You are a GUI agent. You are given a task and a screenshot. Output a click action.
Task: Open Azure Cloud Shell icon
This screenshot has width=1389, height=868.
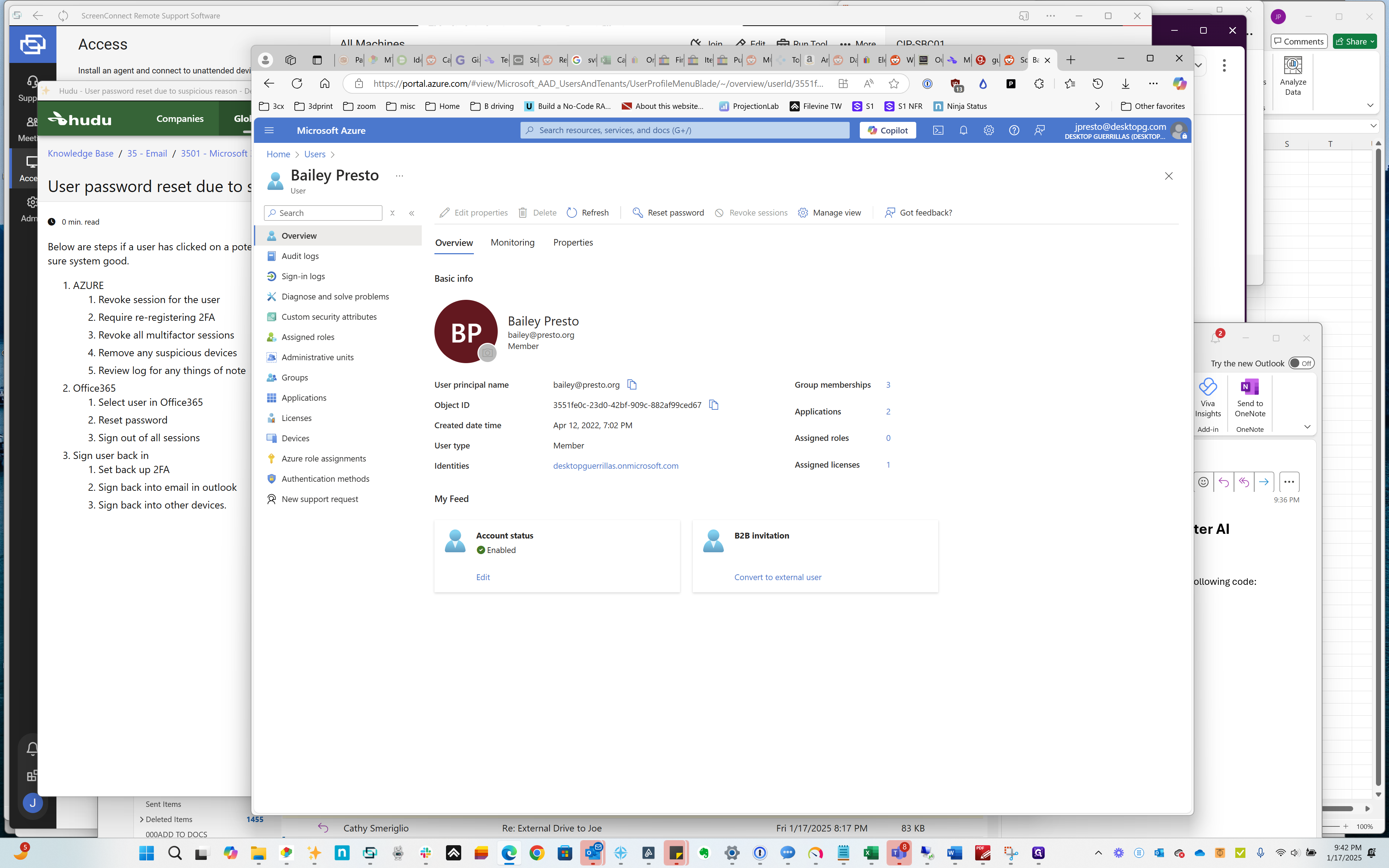pos(938,130)
